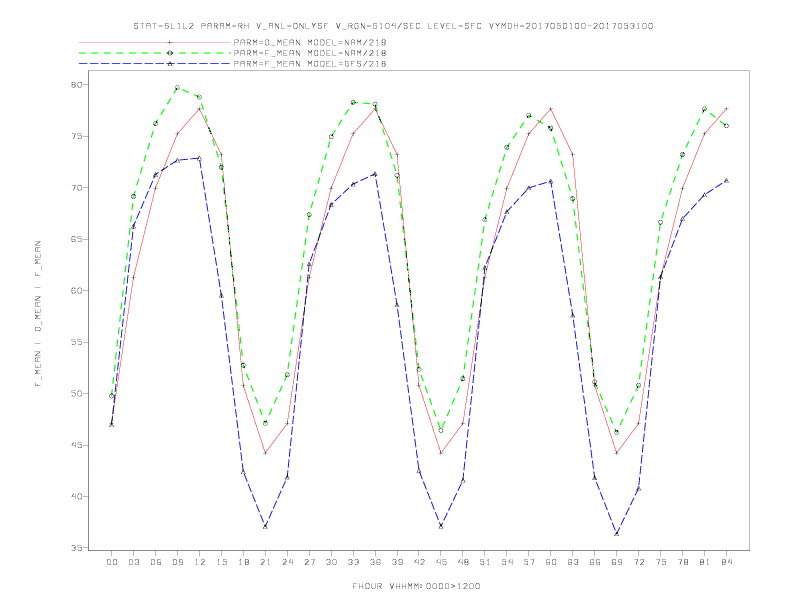Screen dimensions: 792x612
Task: Select legend entry PARM=O_MEAN MODEL=NAM/218
Action: click(x=310, y=42)
